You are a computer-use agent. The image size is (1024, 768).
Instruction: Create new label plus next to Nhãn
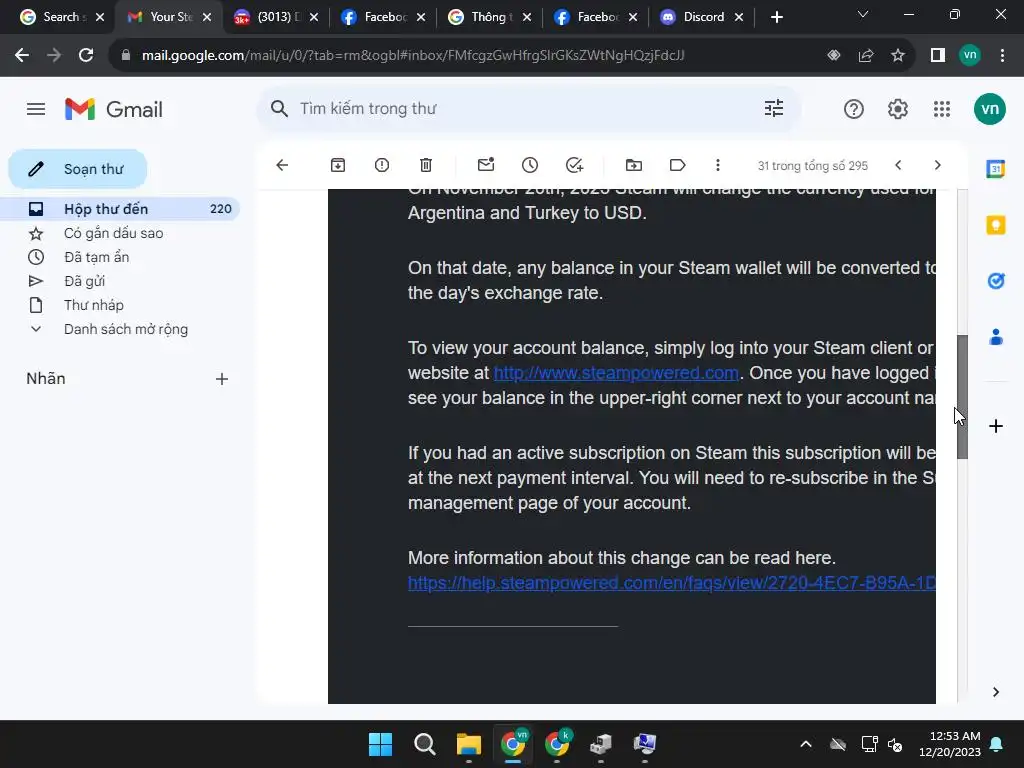(x=222, y=379)
